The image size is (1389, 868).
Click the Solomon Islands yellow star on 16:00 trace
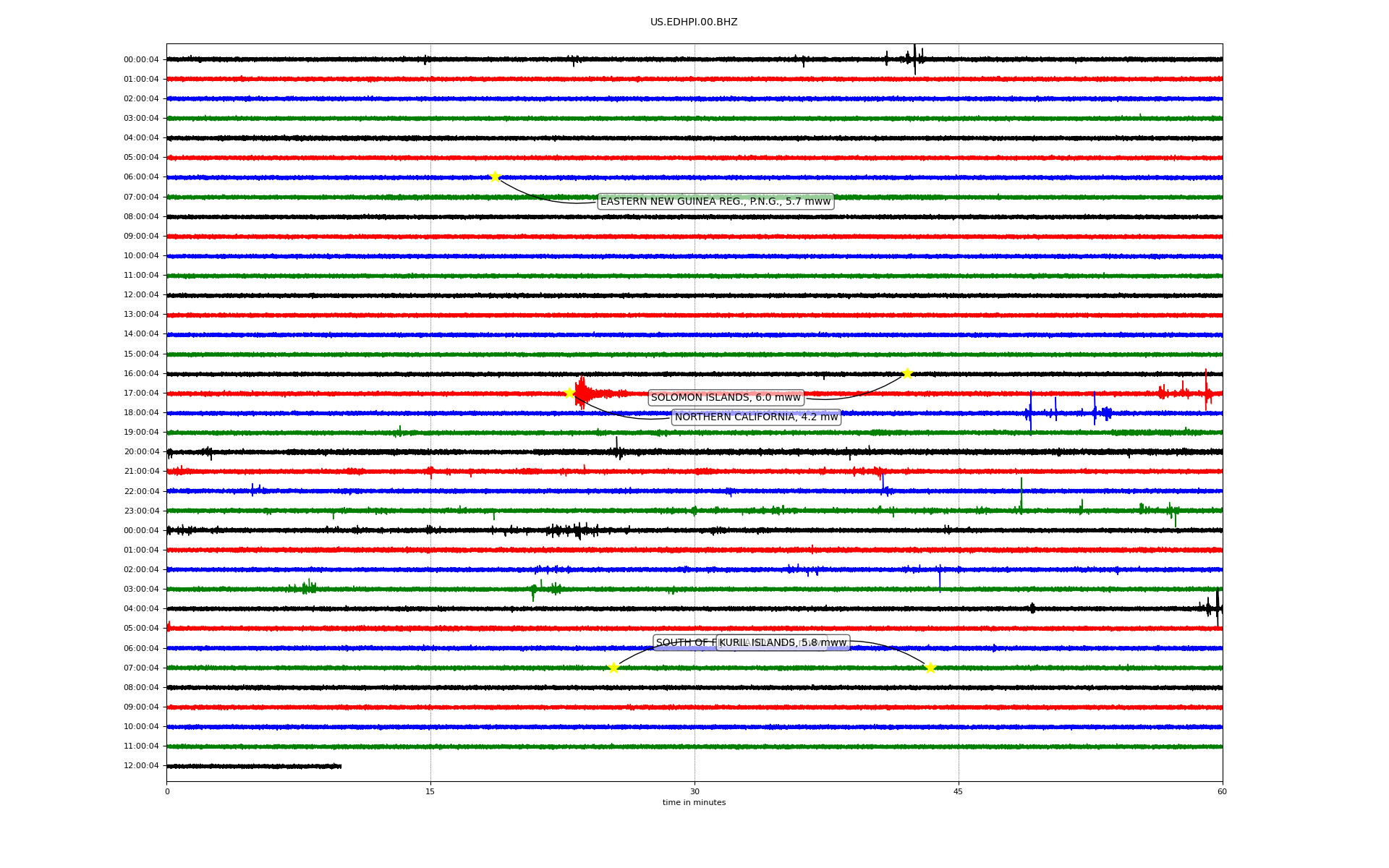click(x=907, y=373)
